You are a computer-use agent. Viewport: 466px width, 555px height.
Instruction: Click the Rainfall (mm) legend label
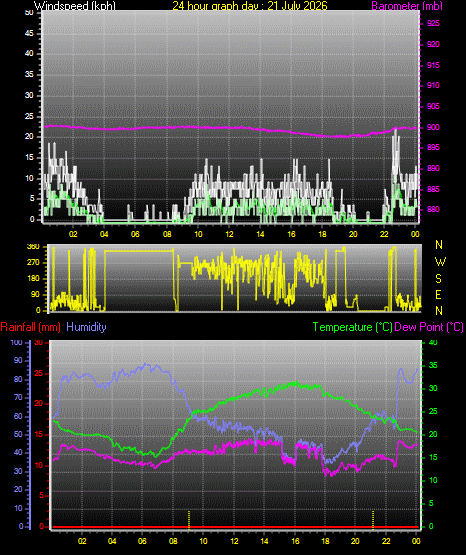30,327
